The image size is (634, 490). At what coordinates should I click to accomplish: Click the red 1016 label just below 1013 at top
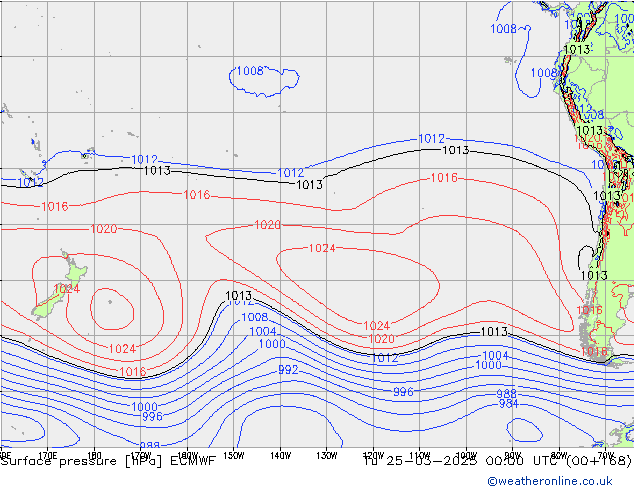[x=444, y=178]
